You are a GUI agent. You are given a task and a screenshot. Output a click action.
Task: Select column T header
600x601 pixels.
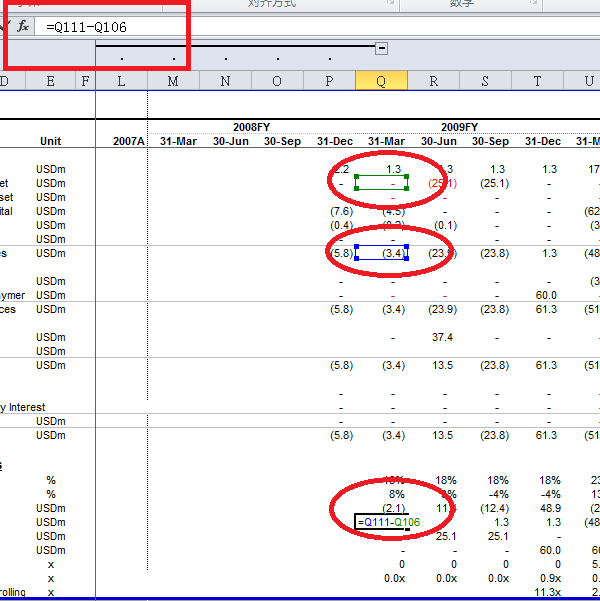tap(537, 81)
